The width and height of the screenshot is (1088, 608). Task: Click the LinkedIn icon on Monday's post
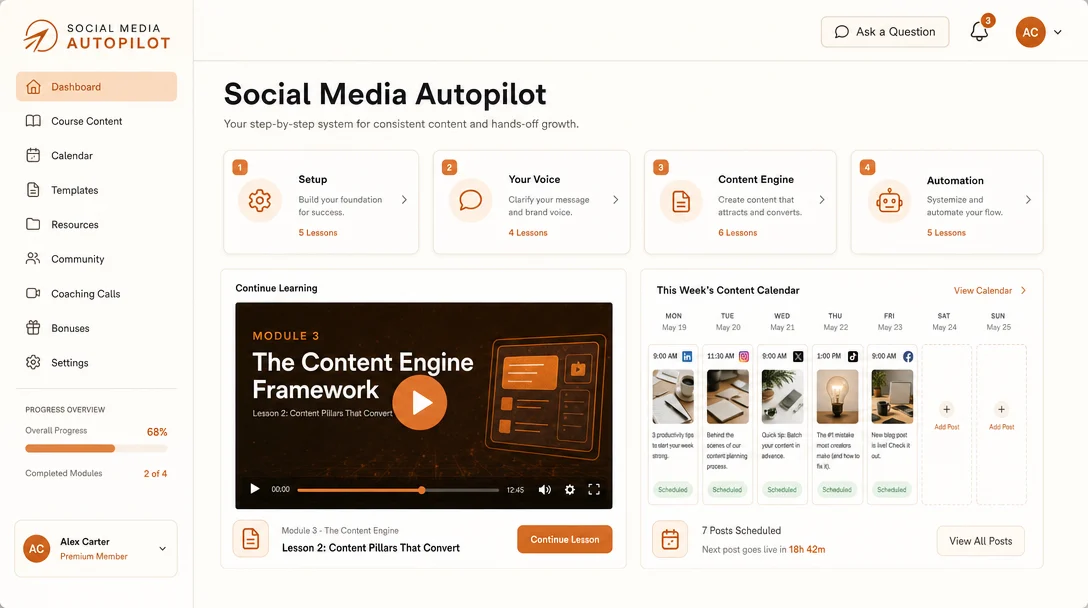point(687,356)
